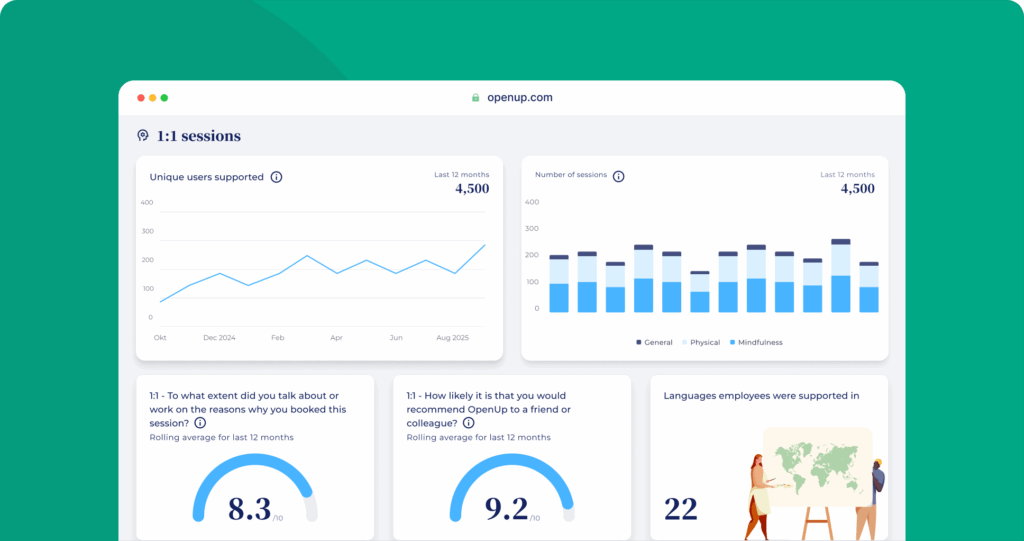This screenshot has height=541, width=1024.
Task: Select the 1:1 sessions section heading
Action: (x=198, y=136)
